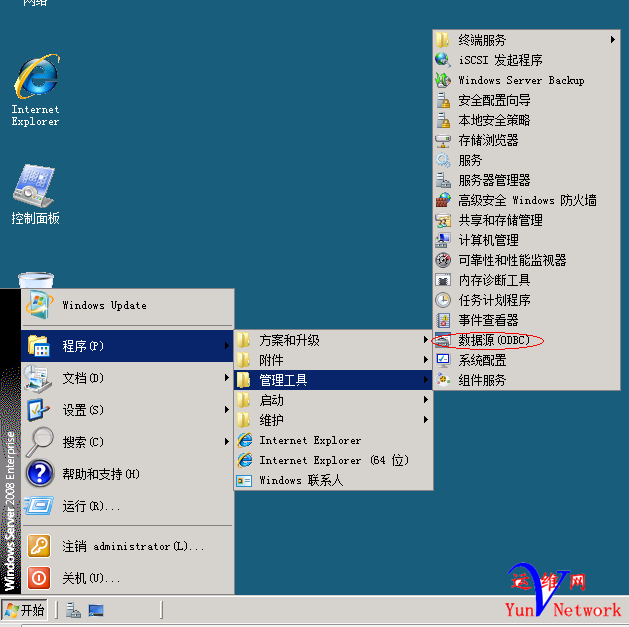This screenshot has width=629, height=627.
Task: Expand the 设置(S) submenu arrow
Action: (227, 410)
